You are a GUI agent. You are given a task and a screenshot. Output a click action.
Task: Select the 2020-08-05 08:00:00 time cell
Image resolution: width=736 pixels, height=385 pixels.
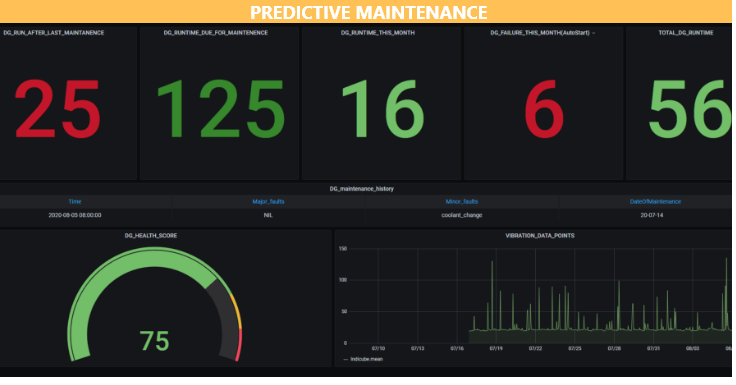75,215
